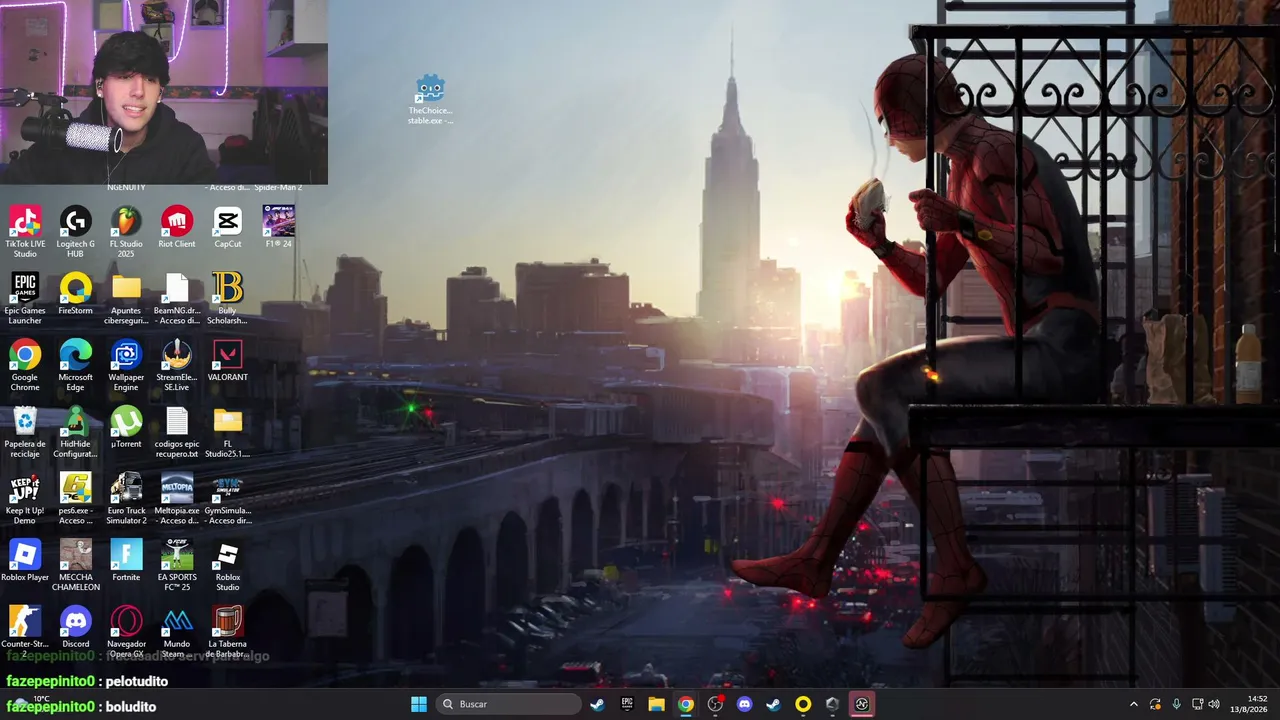This screenshot has height=720, width=1280.
Task: Open Epic Games from the taskbar
Action: coord(627,704)
